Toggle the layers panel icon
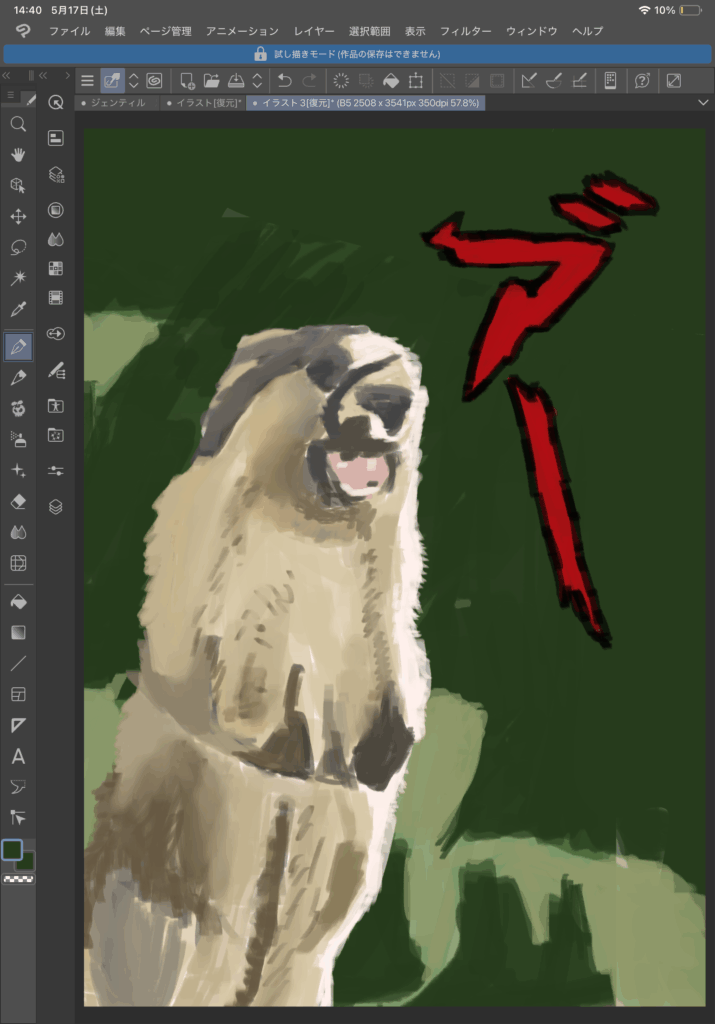Viewport: 715px width, 1024px height. pos(56,507)
